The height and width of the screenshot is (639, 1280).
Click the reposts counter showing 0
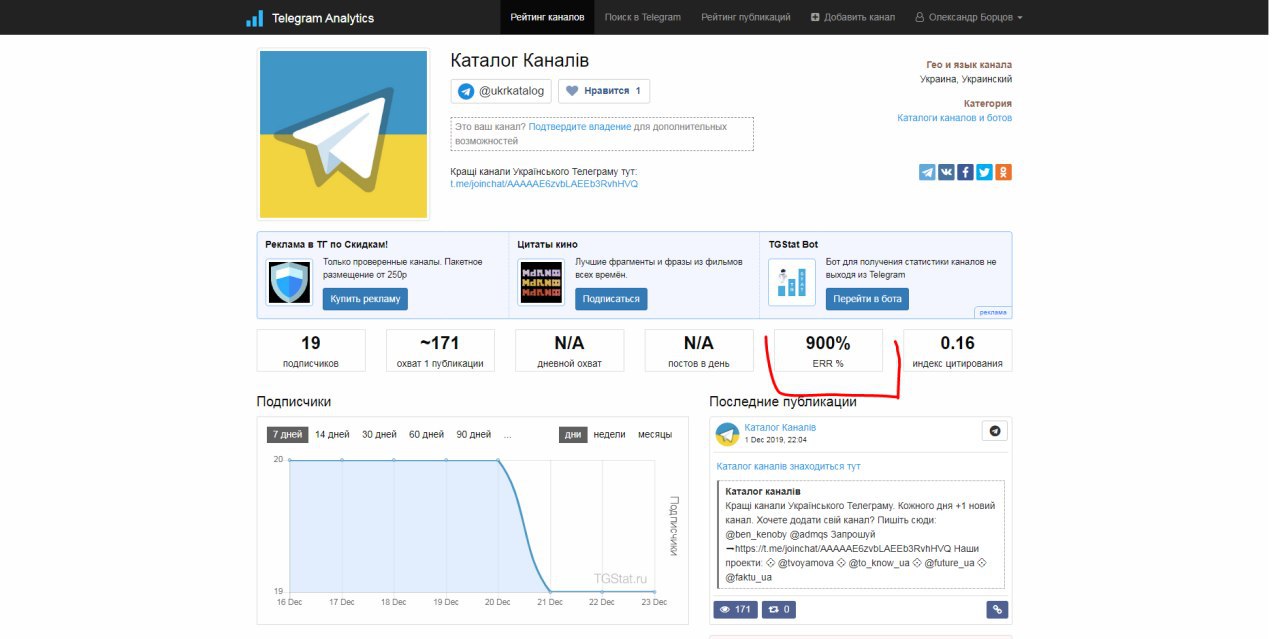(778, 609)
